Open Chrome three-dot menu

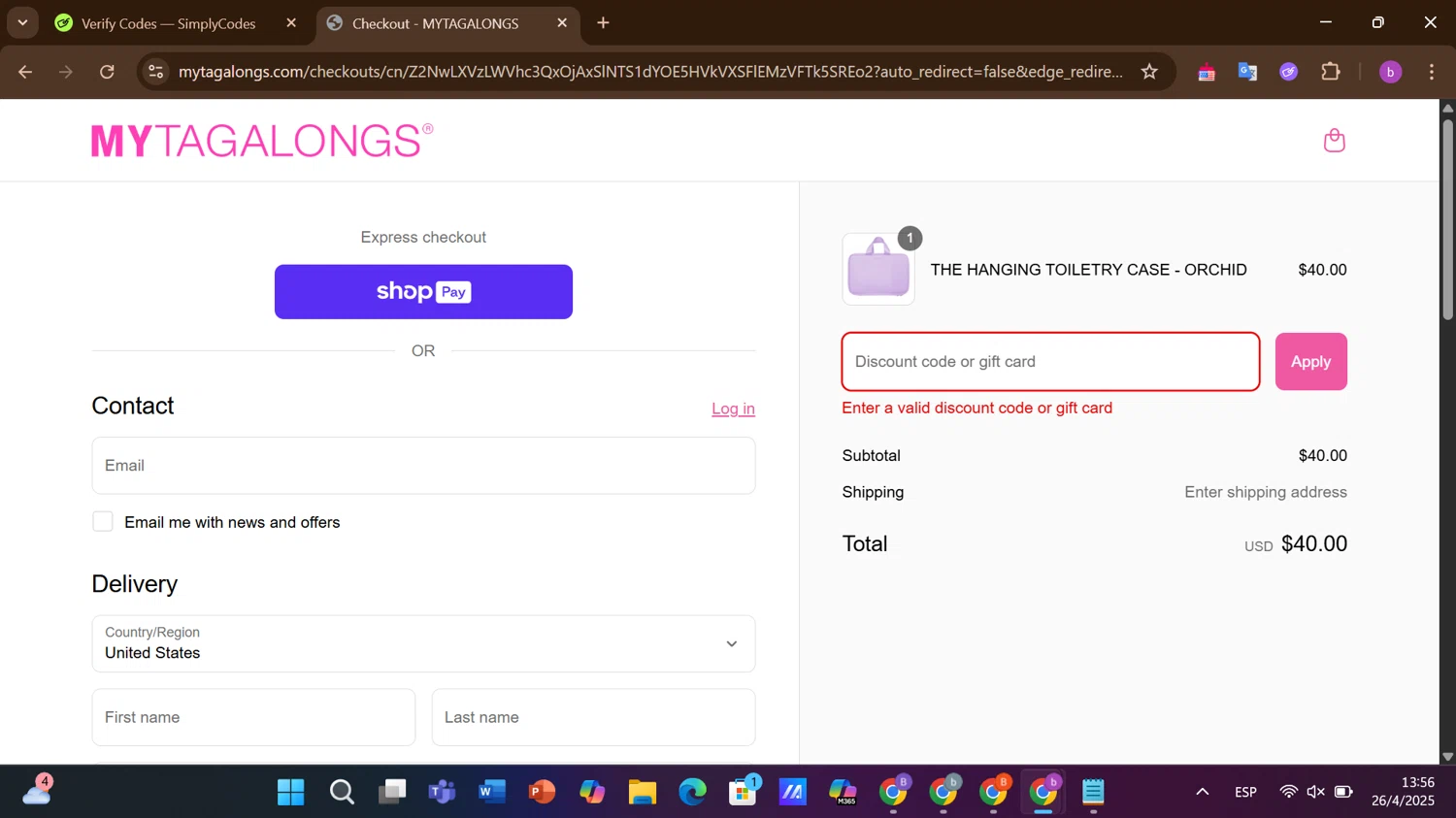pyautogui.click(x=1432, y=72)
